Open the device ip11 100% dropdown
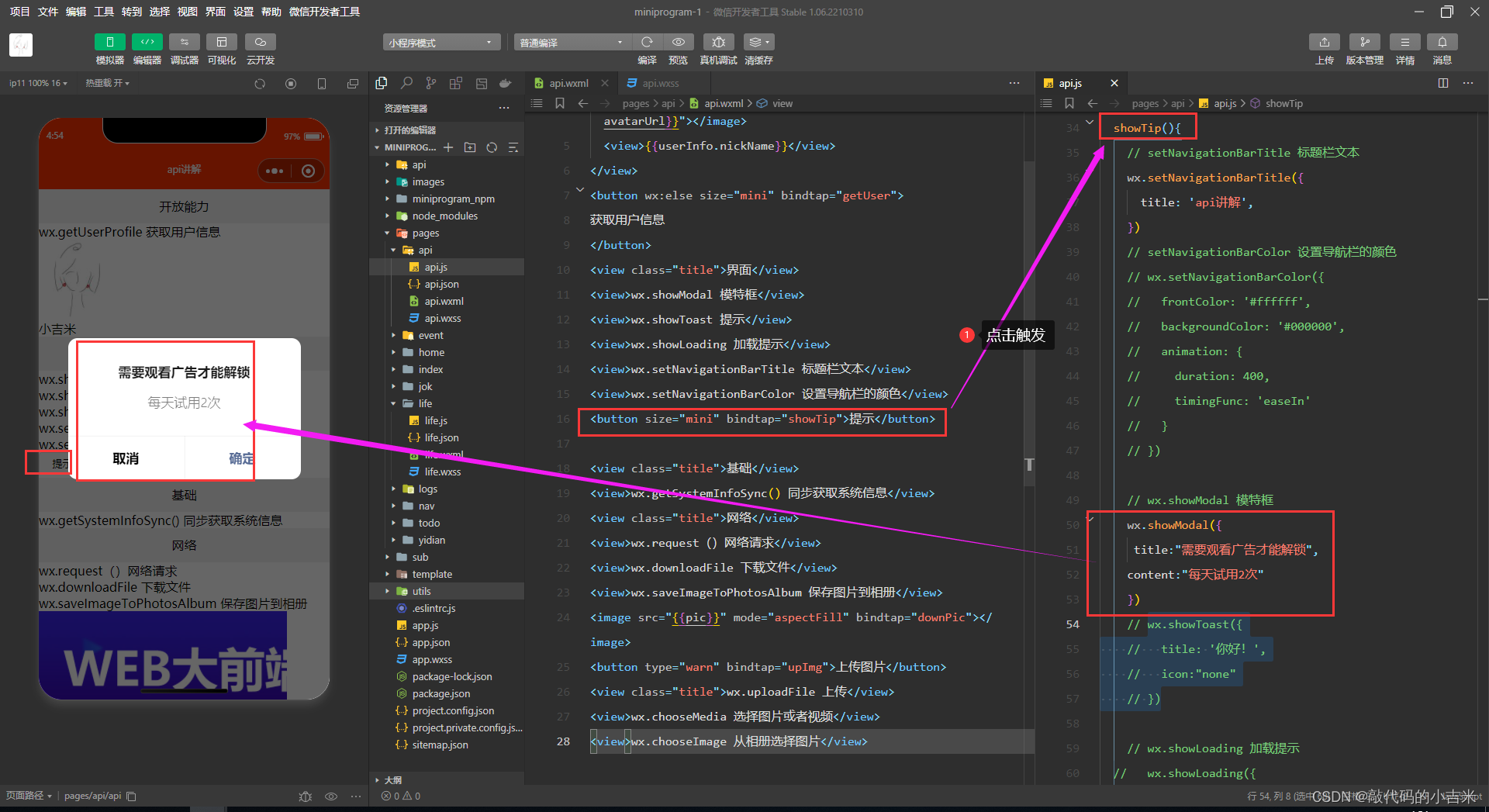 [38, 83]
